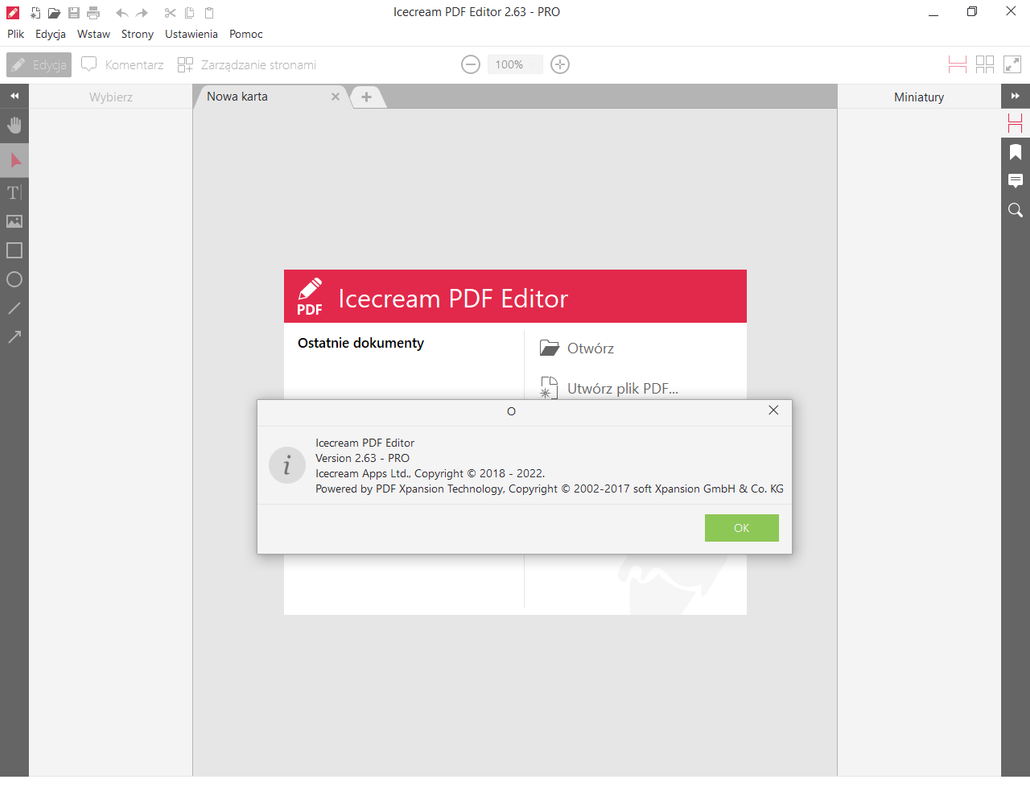The height and width of the screenshot is (800, 1030).
Task: Click the new document icon in title bar
Action: tap(35, 12)
